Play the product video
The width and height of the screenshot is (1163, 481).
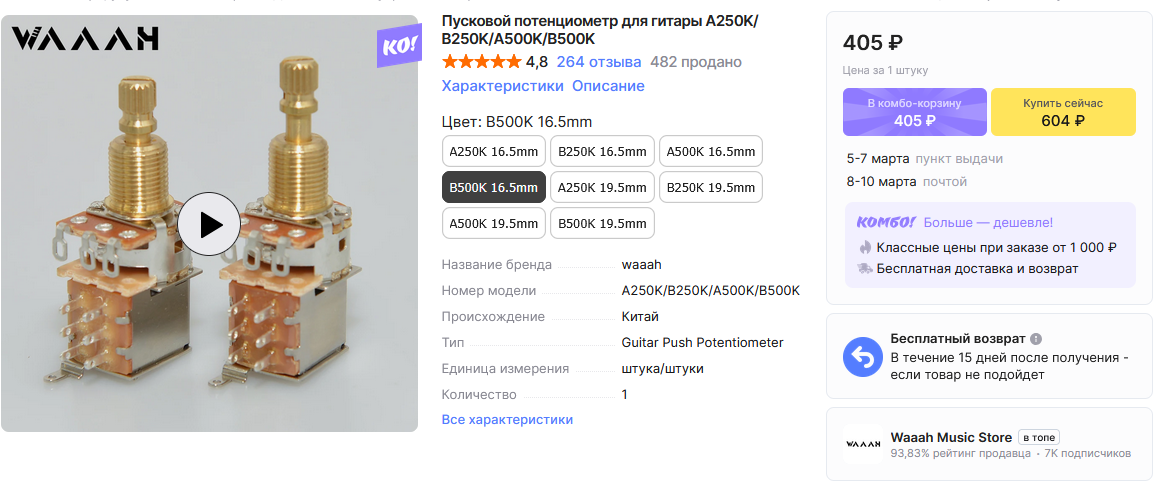coord(209,224)
